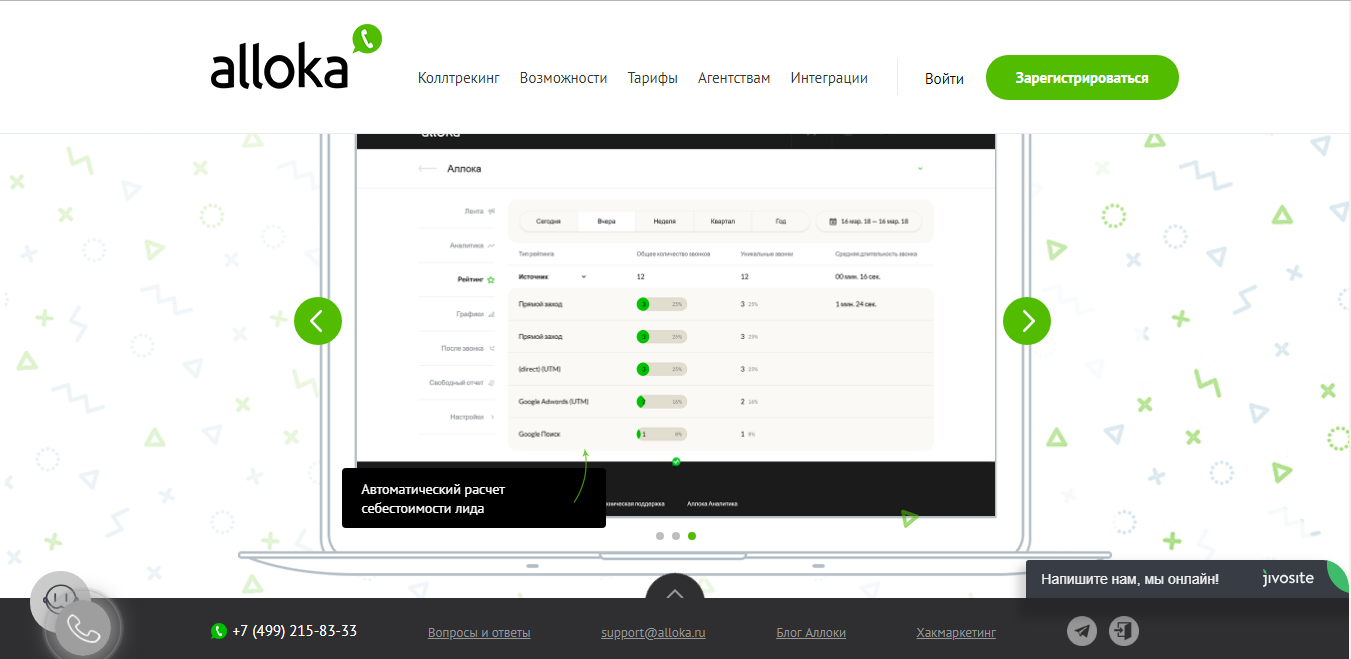Click the green chevron right of Аллока title

[919, 169]
